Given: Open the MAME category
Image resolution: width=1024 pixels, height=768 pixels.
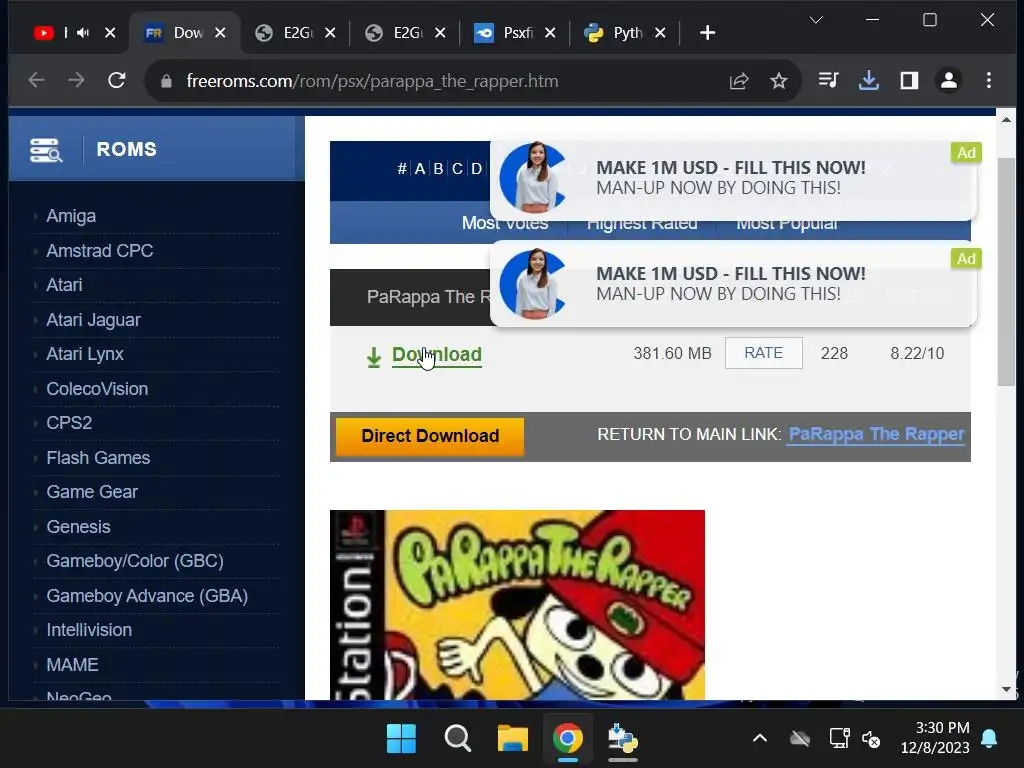Looking at the screenshot, I should point(72,665).
